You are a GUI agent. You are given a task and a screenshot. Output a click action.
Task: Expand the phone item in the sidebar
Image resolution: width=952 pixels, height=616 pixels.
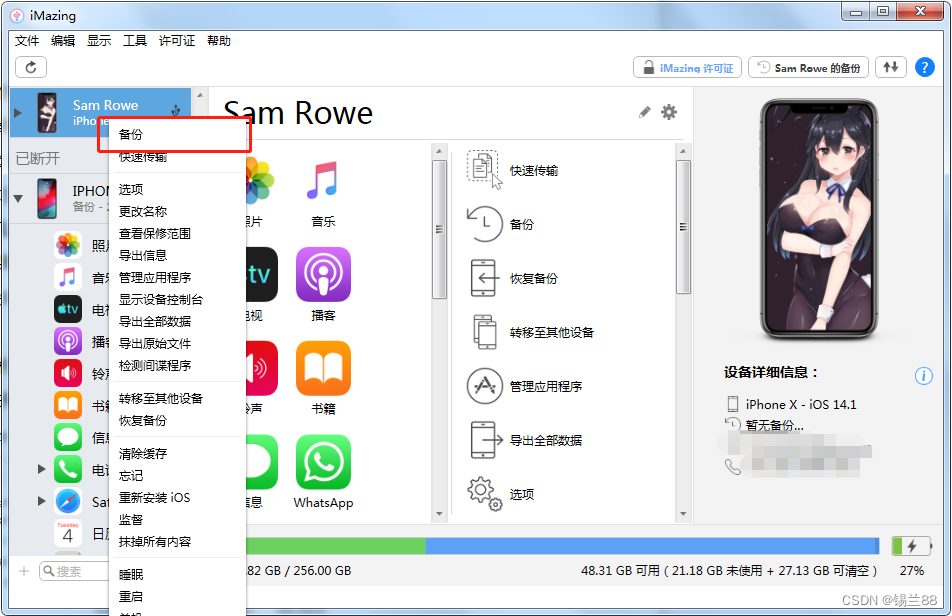pyautogui.click(x=41, y=469)
